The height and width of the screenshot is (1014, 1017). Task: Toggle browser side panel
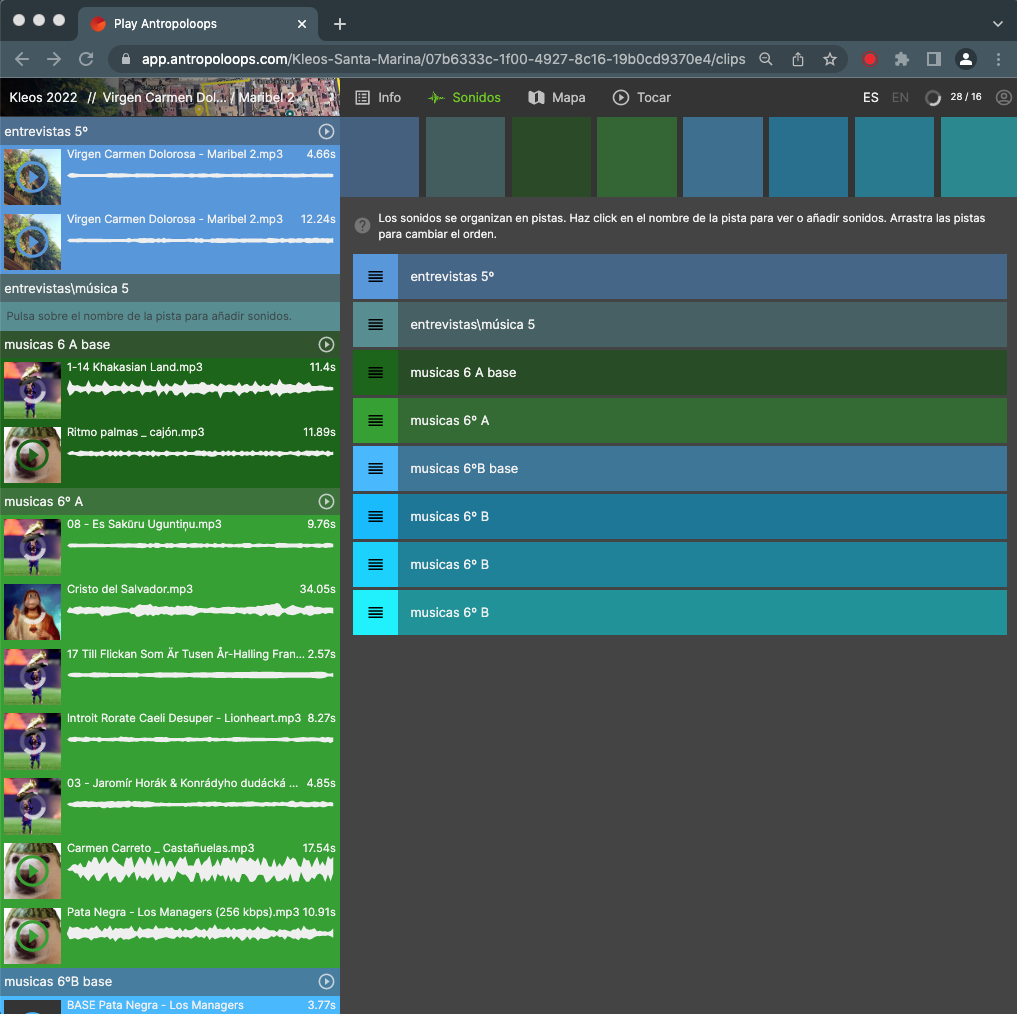(x=933, y=59)
